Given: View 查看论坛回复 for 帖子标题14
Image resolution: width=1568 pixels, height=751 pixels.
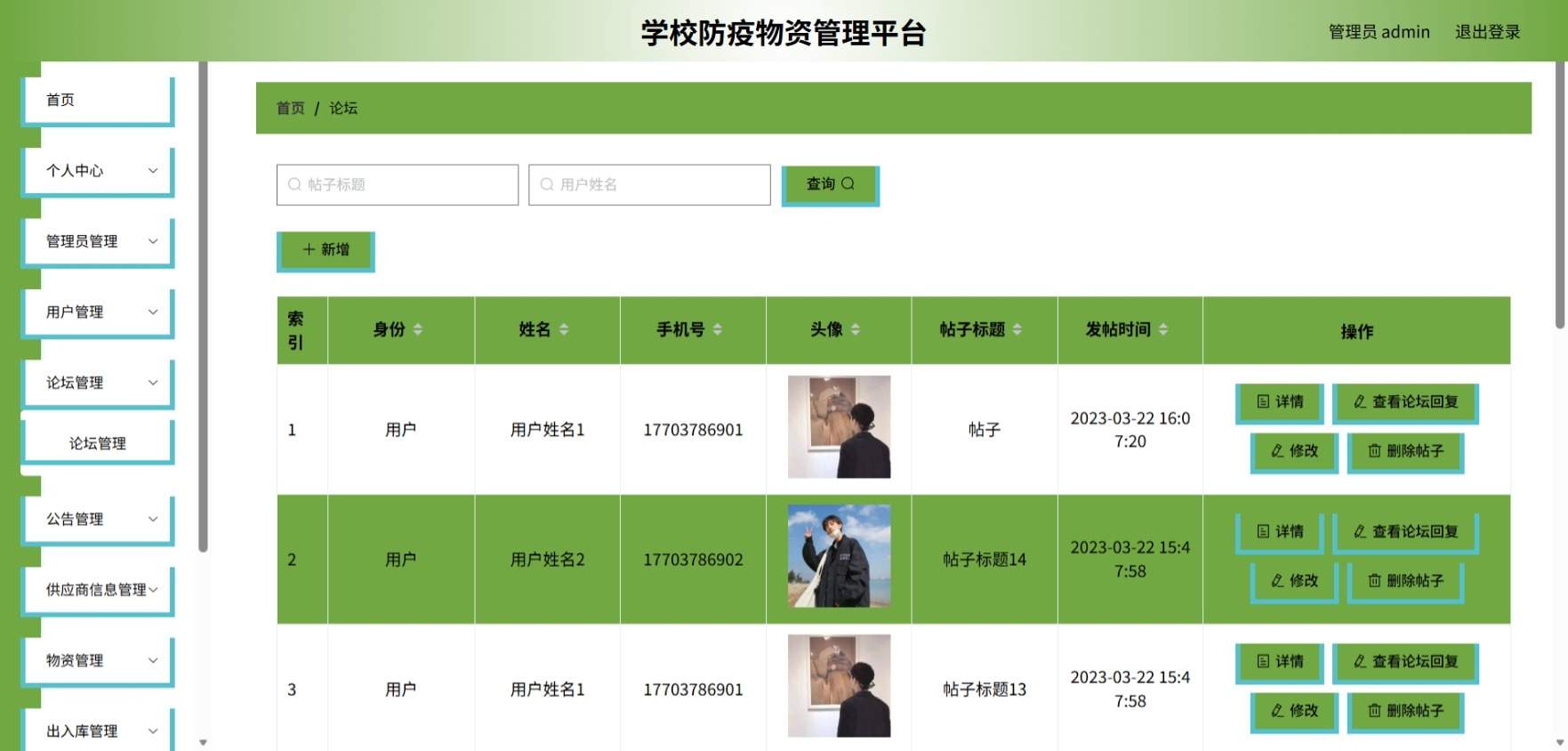Looking at the screenshot, I should pyautogui.click(x=1405, y=533).
